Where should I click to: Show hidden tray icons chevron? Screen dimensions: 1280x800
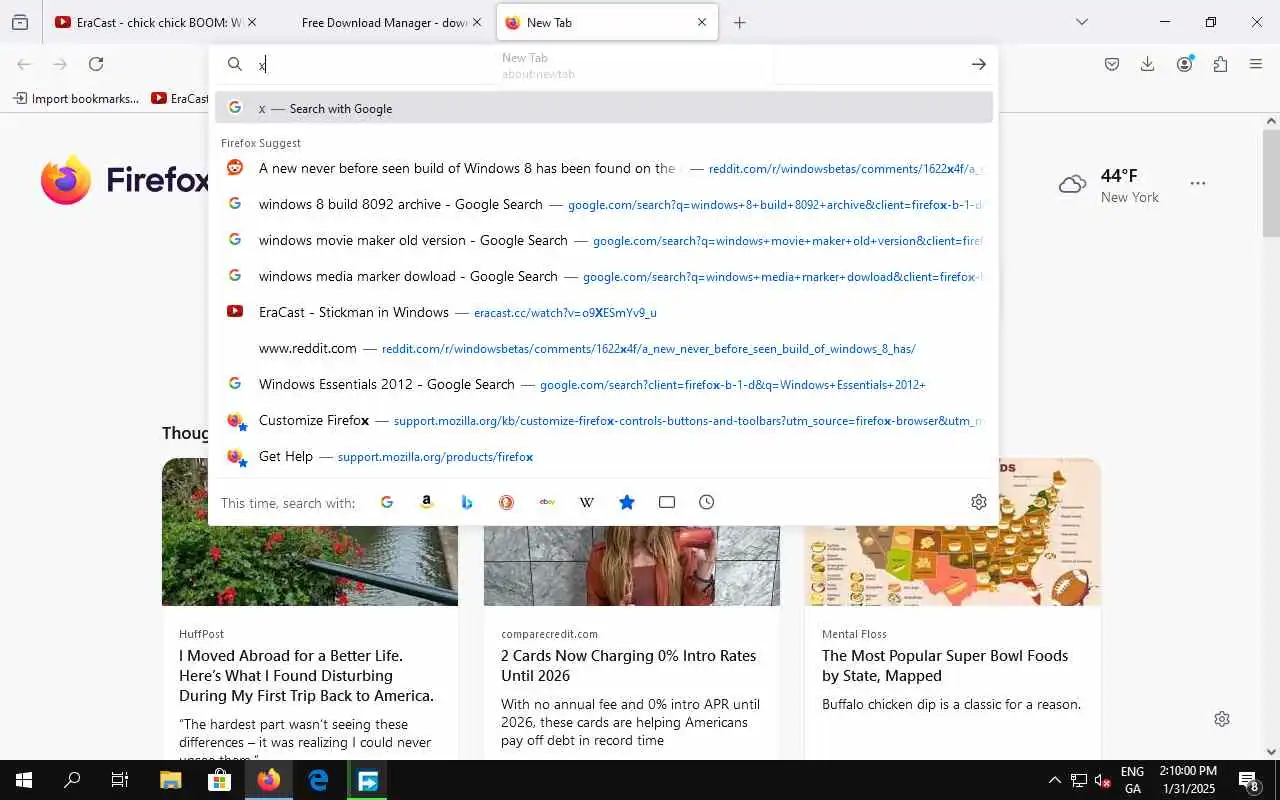point(1054,780)
